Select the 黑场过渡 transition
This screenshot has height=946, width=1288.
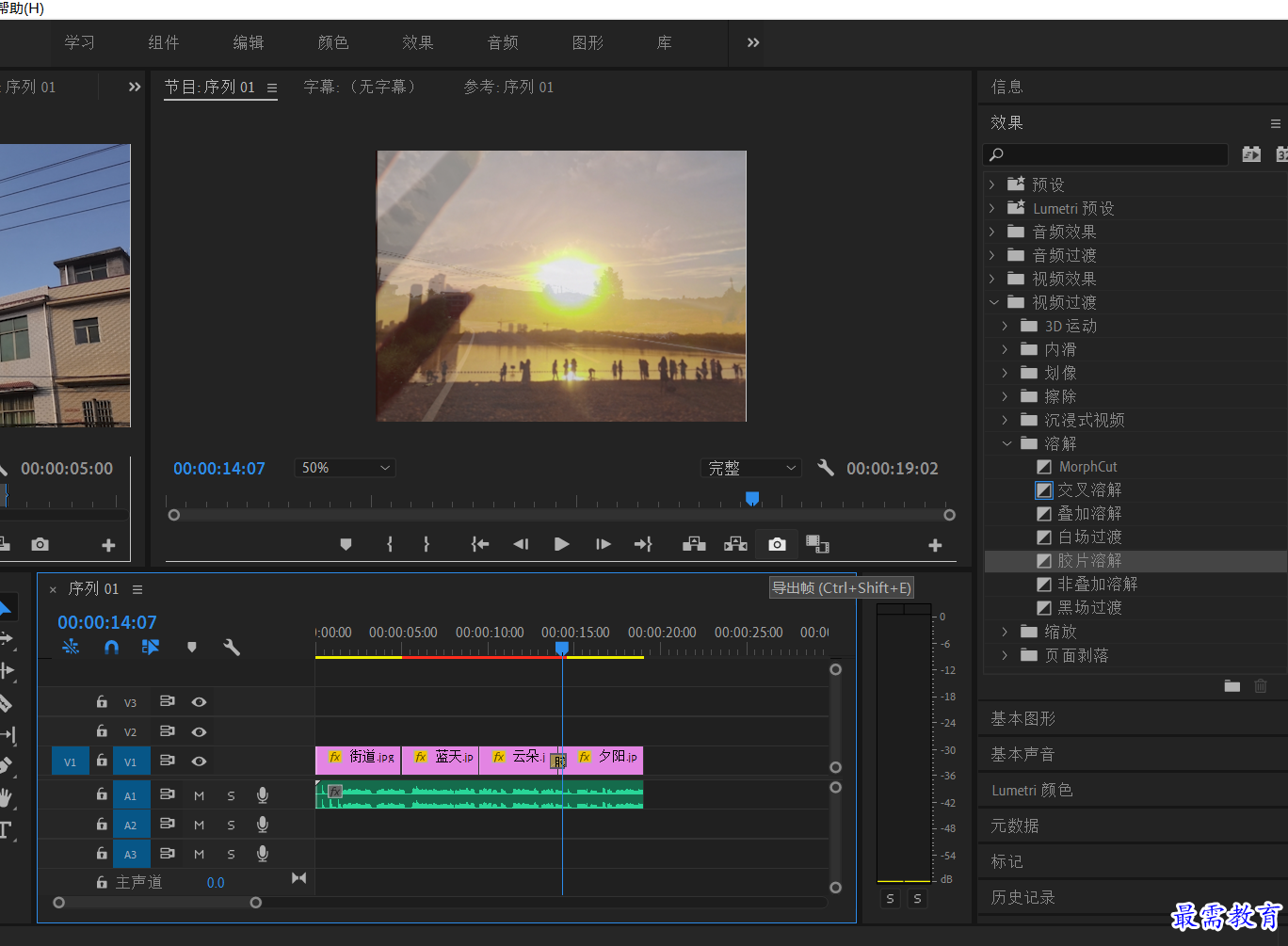coord(1089,608)
